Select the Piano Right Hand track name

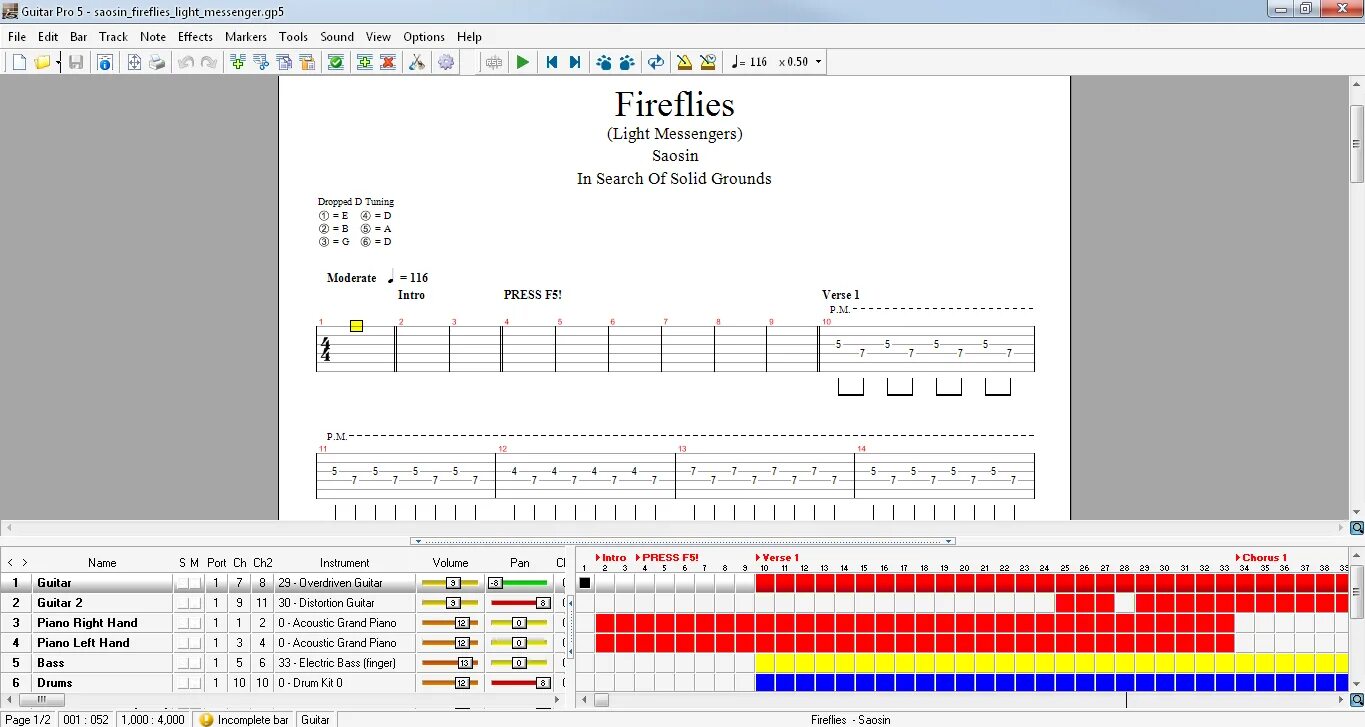(87, 623)
